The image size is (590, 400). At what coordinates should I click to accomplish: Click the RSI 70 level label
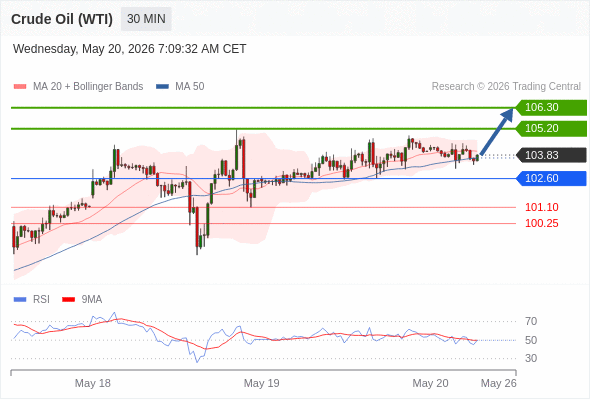(531, 321)
